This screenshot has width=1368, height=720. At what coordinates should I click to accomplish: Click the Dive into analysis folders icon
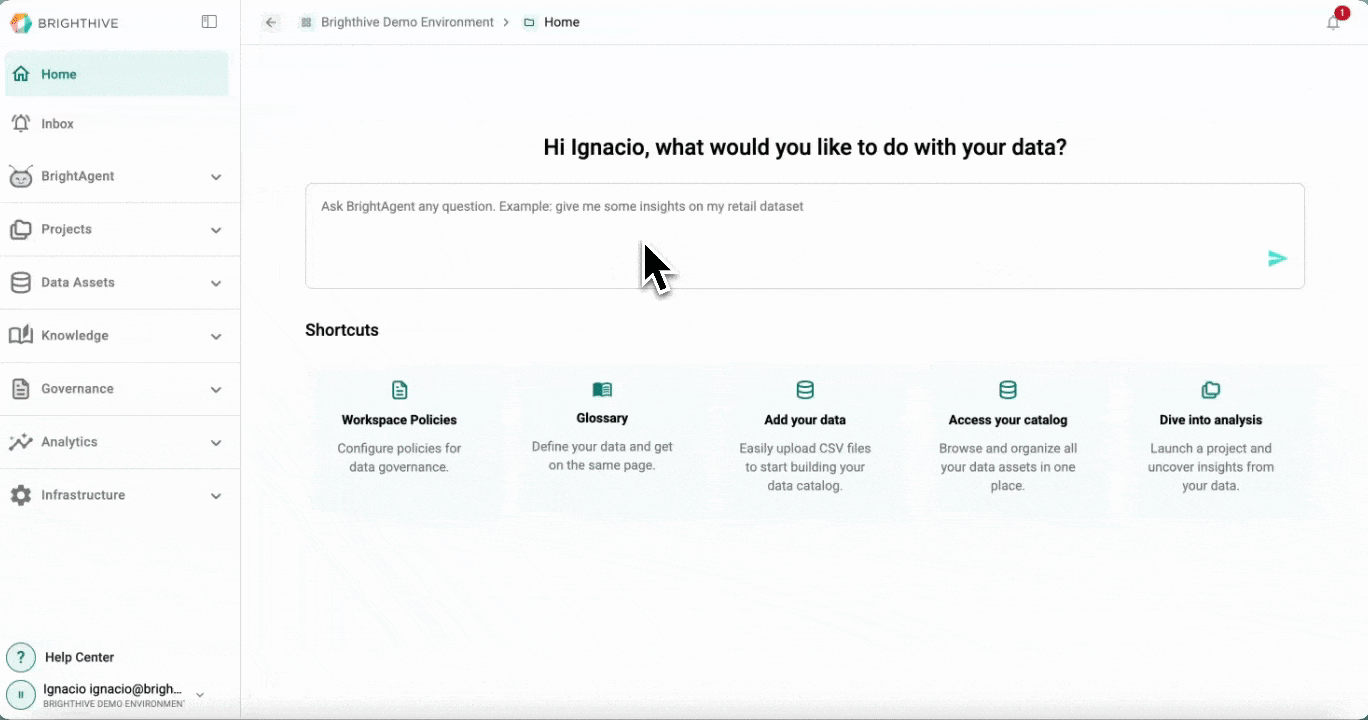[1211, 390]
